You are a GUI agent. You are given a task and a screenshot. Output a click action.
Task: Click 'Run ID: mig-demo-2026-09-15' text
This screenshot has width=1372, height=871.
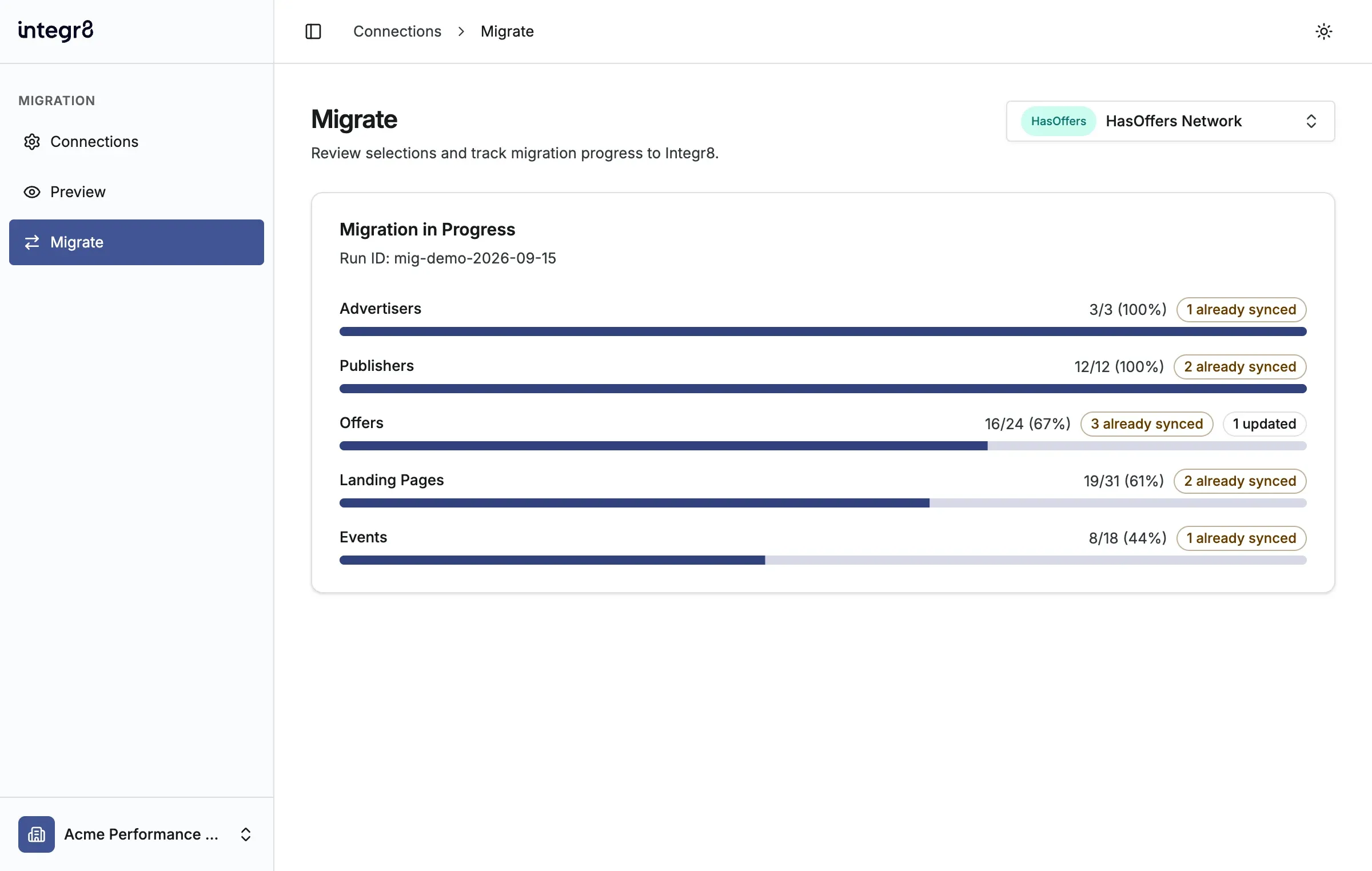pos(448,258)
